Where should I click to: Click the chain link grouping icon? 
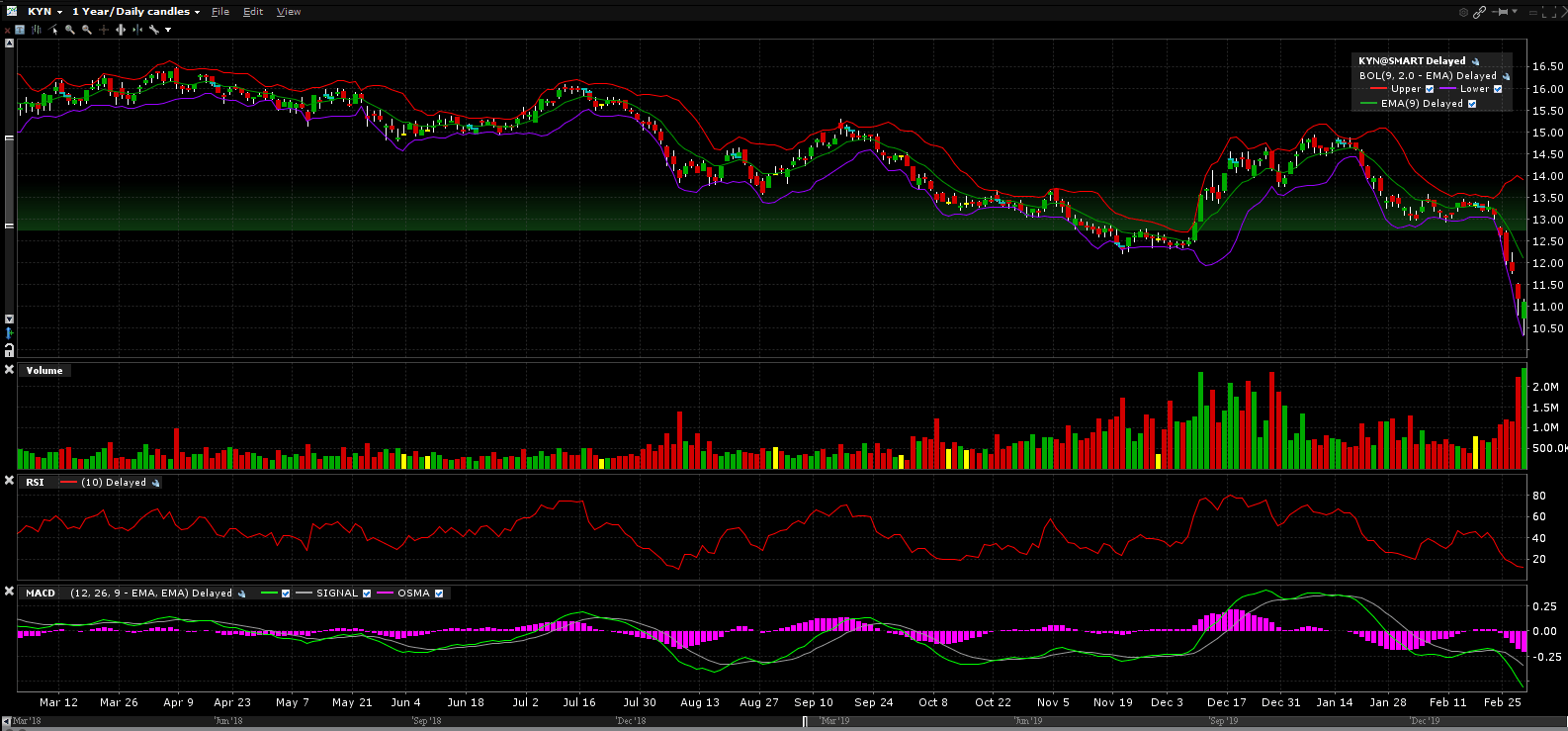point(1480,12)
